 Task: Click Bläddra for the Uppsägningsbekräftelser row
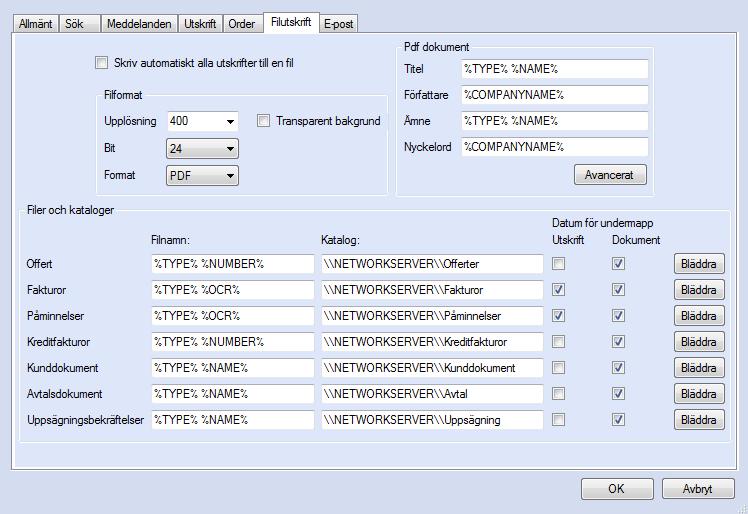699,420
